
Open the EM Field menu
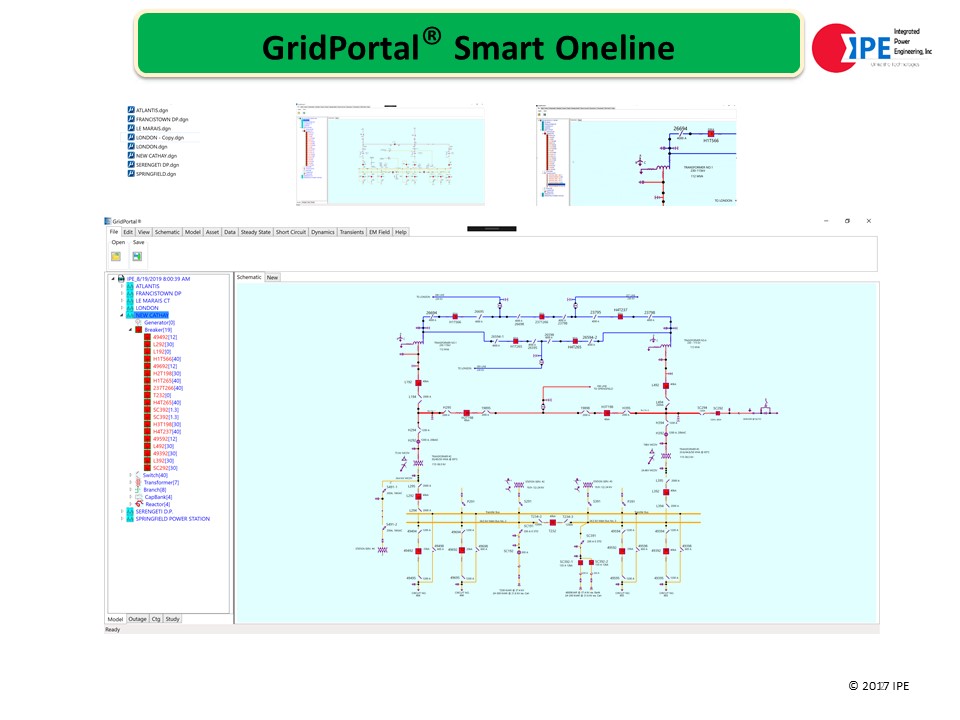click(380, 232)
